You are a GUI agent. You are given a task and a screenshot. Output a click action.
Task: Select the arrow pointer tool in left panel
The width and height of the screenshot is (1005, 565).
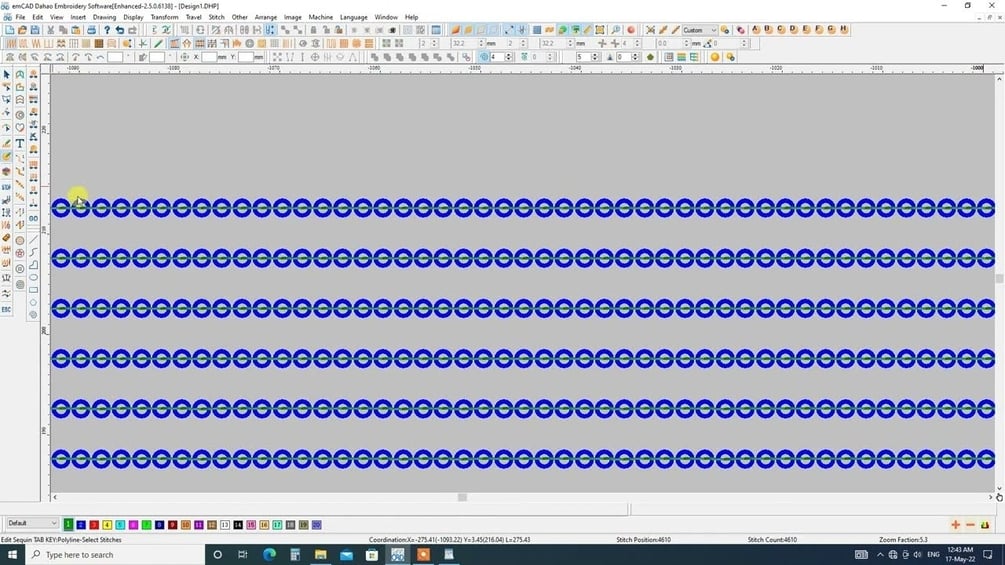6,74
